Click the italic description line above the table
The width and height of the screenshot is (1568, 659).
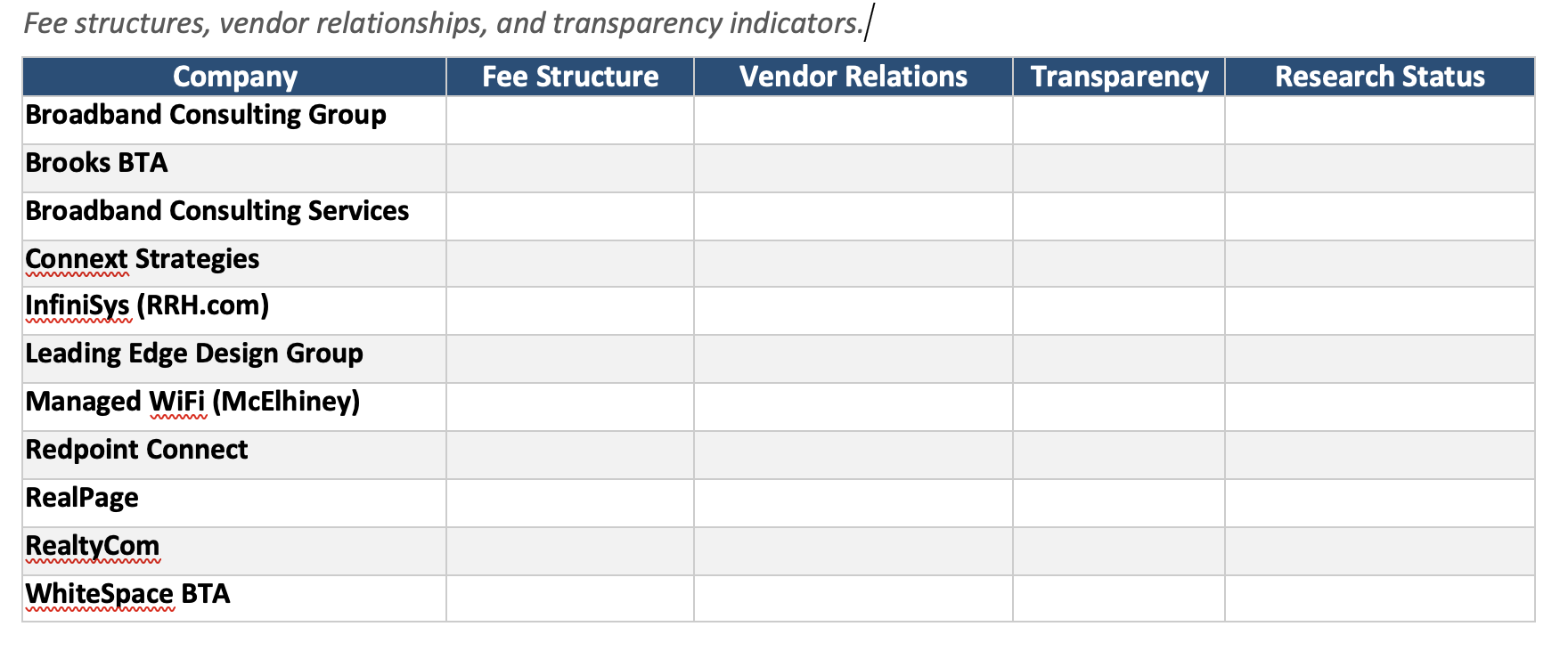[x=443, y=23]
